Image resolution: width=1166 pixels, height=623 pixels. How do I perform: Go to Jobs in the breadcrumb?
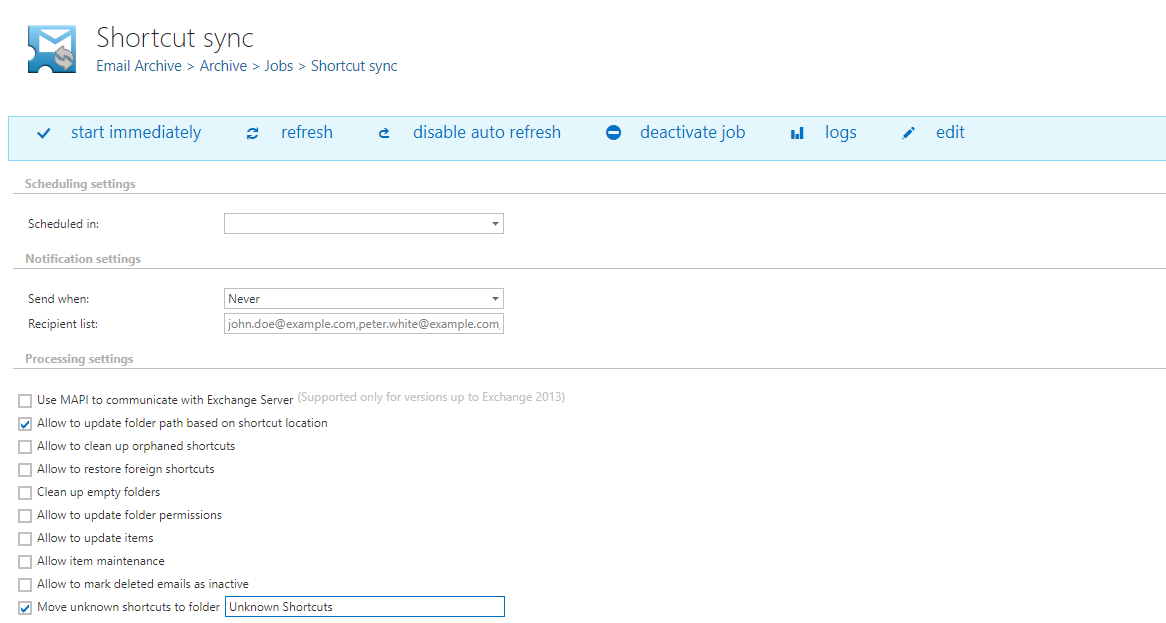pyautogui.click(x=278, y=66)
